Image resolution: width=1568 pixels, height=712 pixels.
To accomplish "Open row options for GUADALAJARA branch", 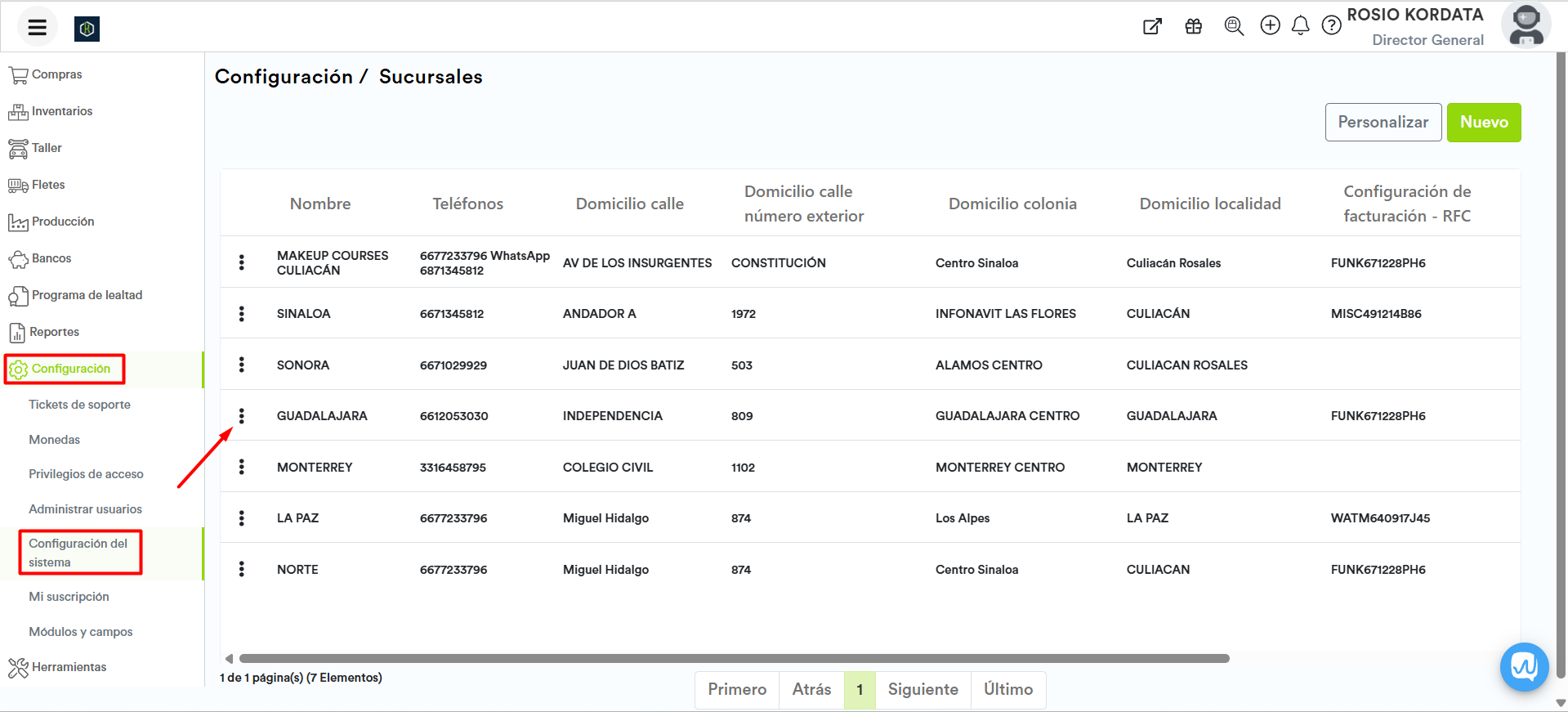I will point(242,416).
